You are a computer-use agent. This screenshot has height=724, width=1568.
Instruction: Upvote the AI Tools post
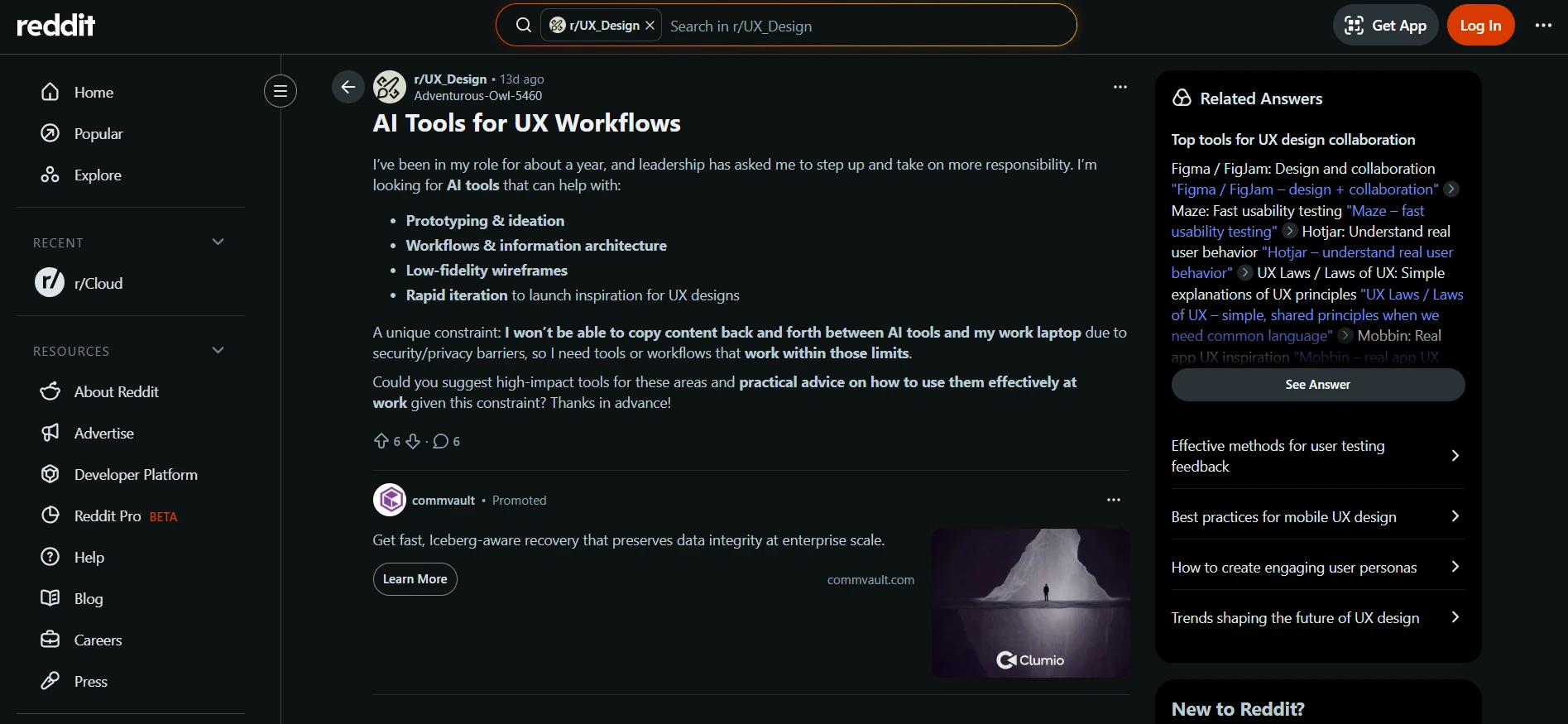click(381, 441)
